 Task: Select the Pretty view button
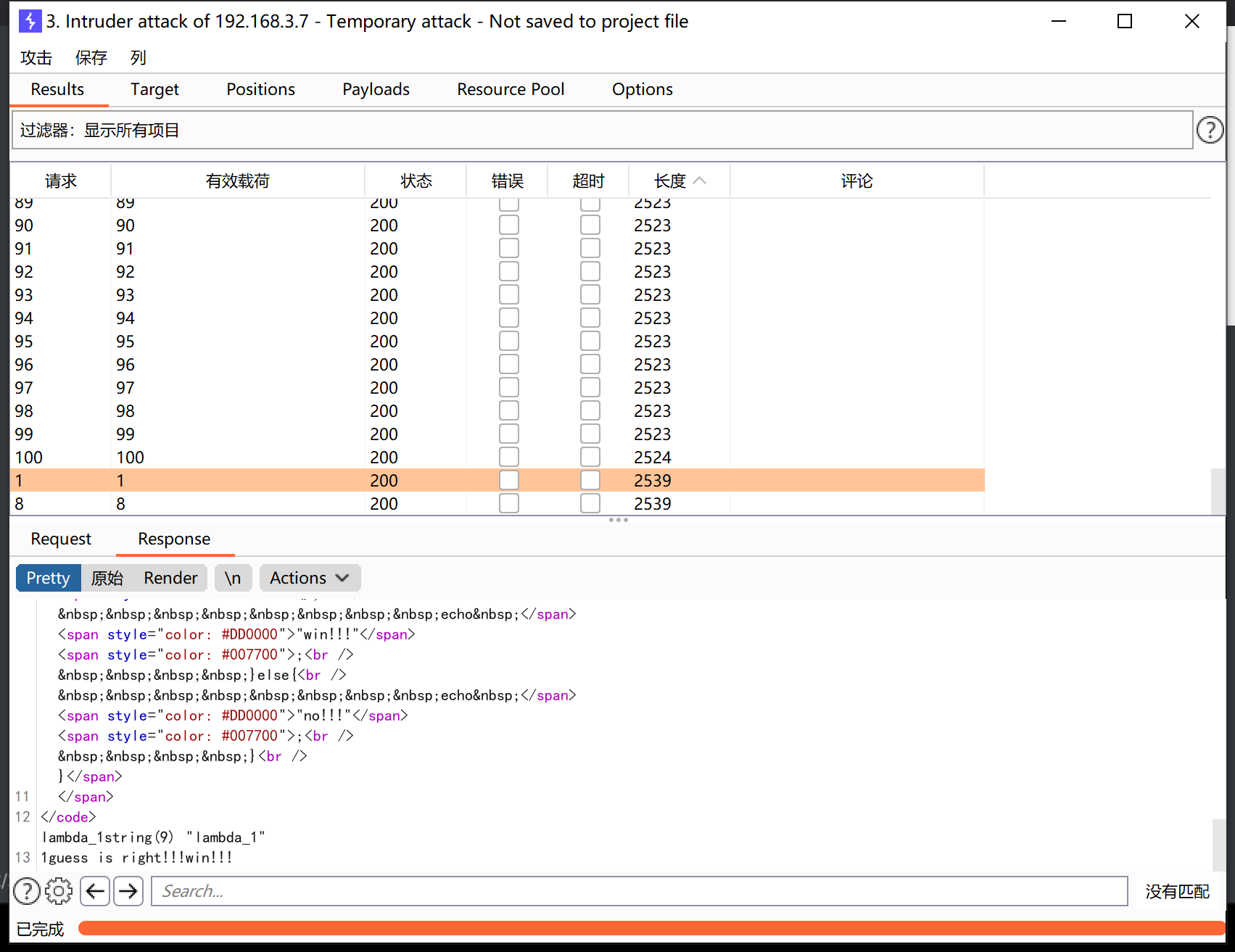[x=49, y=578]
